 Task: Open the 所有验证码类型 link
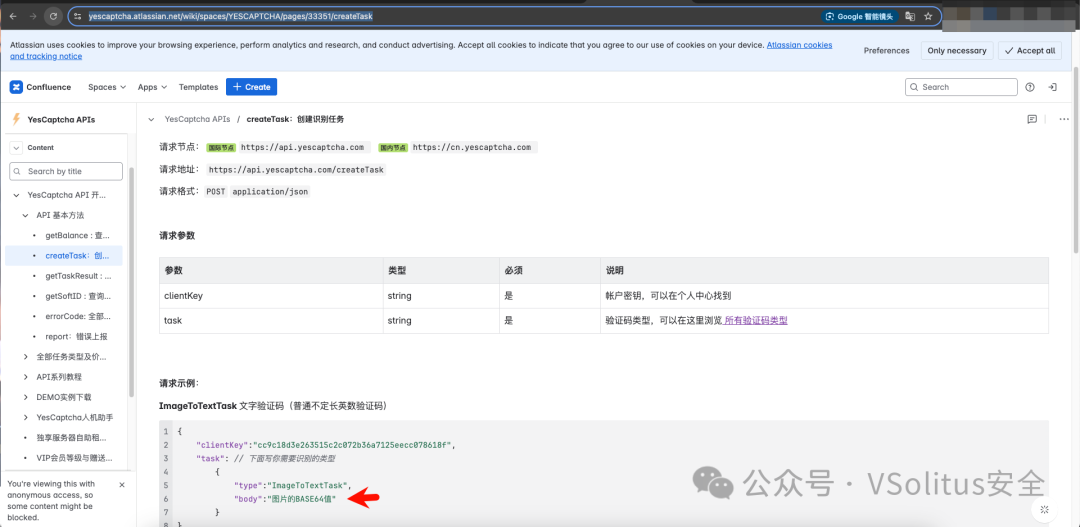(x=756, y=320)
